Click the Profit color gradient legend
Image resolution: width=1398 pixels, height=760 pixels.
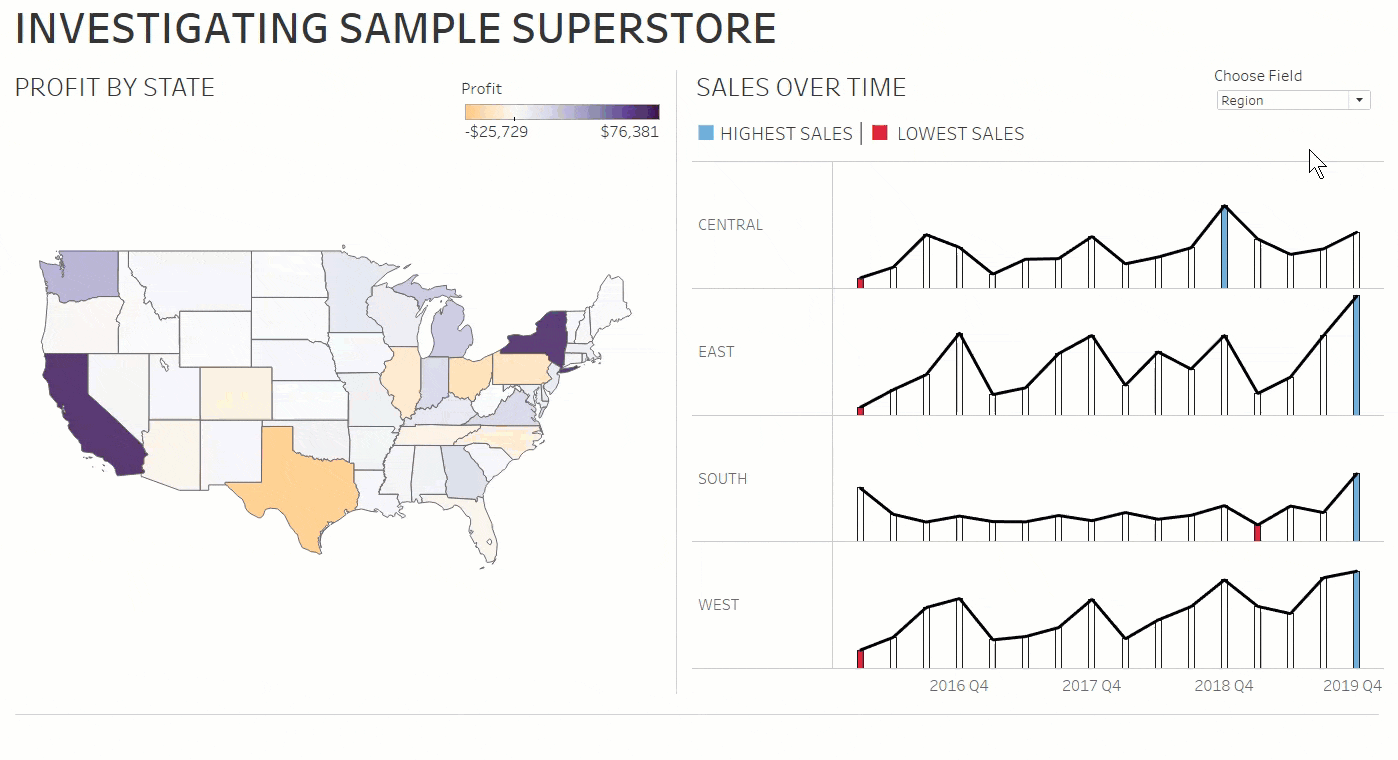[x=560, y=111]
